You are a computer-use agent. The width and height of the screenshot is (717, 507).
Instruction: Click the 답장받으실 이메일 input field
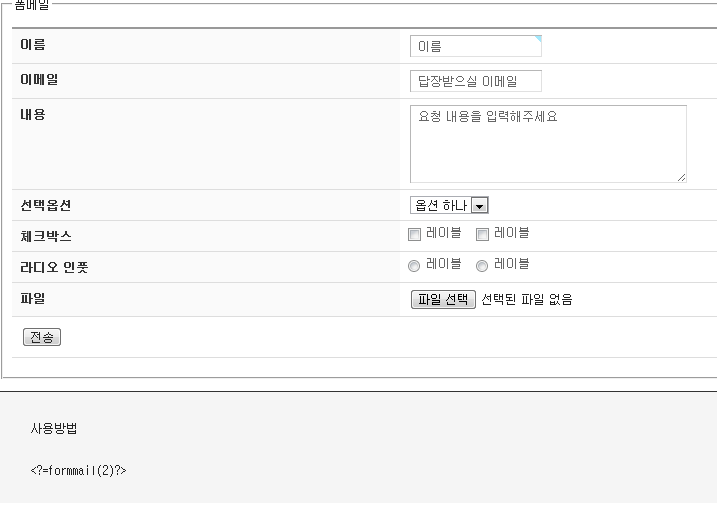tap(475, 81)
